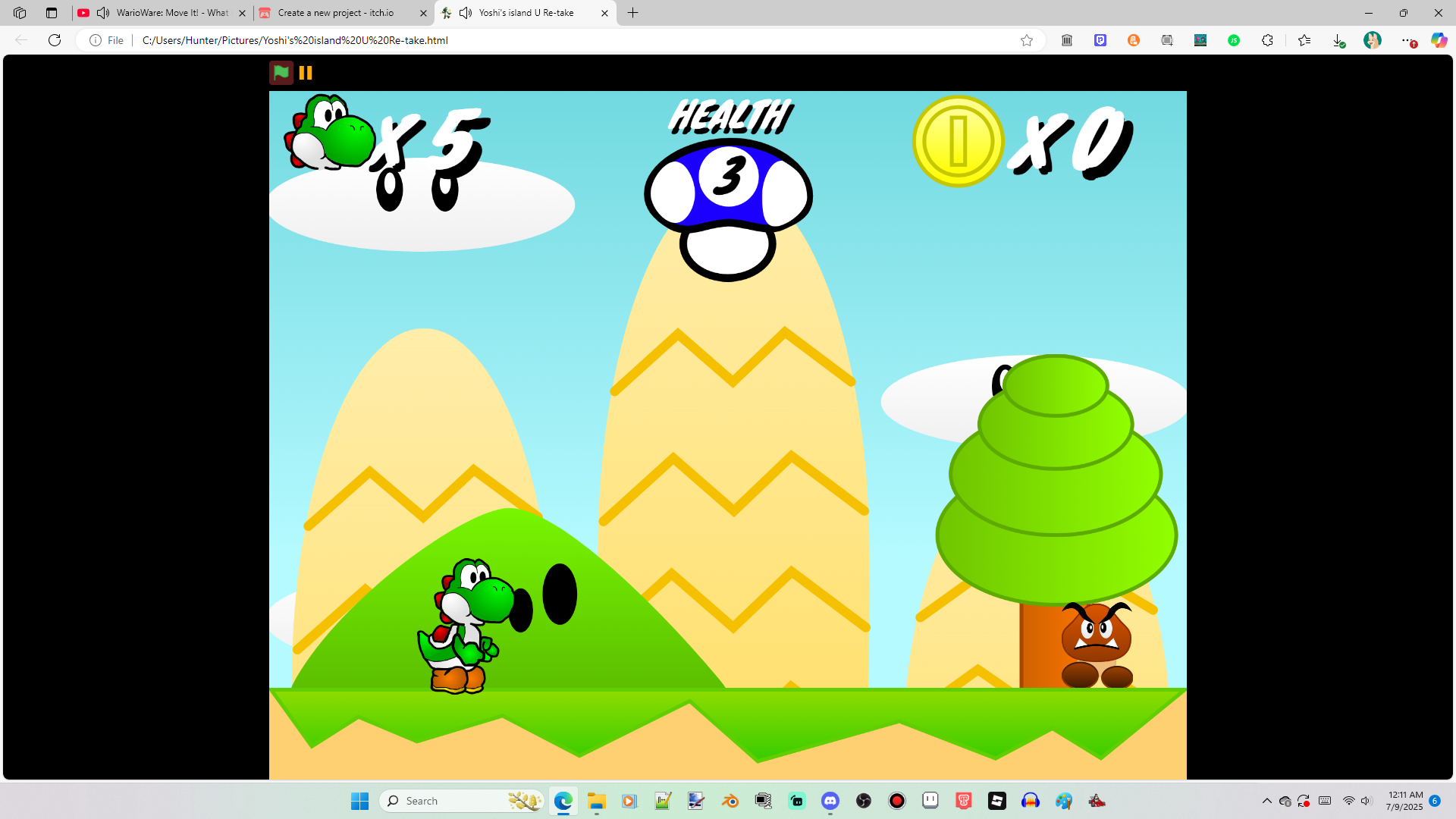Open the workspaces icon in the tab bar
The image size is (1456, 819).
tap(20, 13)
